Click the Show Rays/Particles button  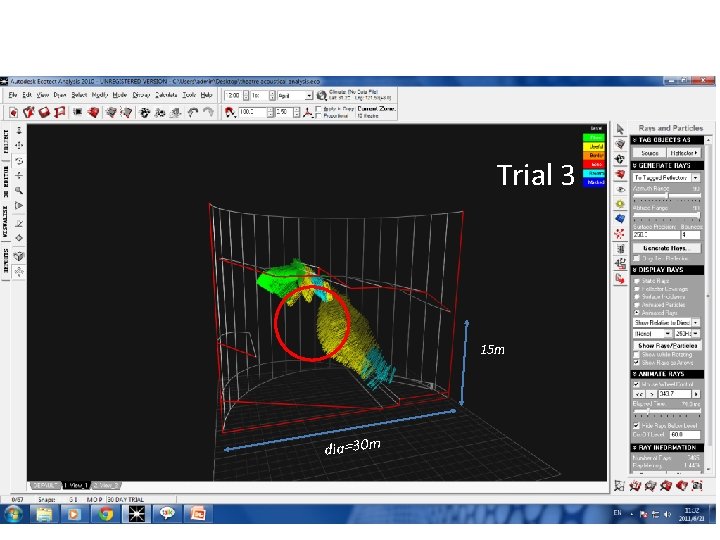667,346
